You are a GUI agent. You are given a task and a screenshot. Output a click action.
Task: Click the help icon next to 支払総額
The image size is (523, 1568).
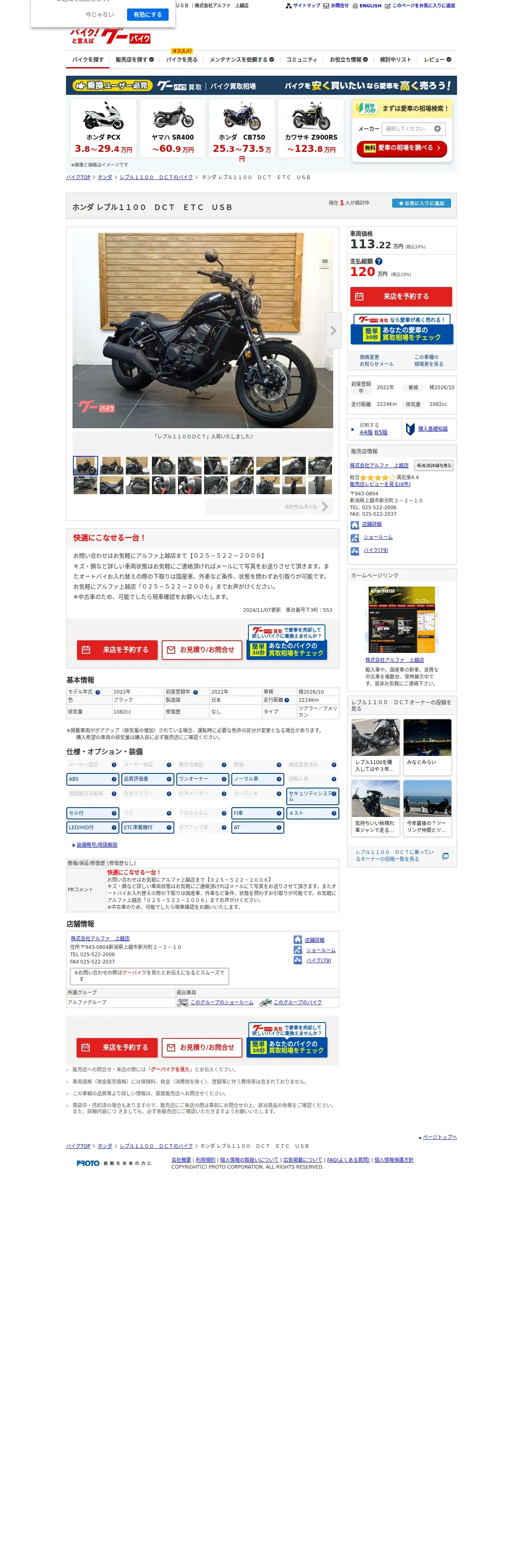coord(379,261)
